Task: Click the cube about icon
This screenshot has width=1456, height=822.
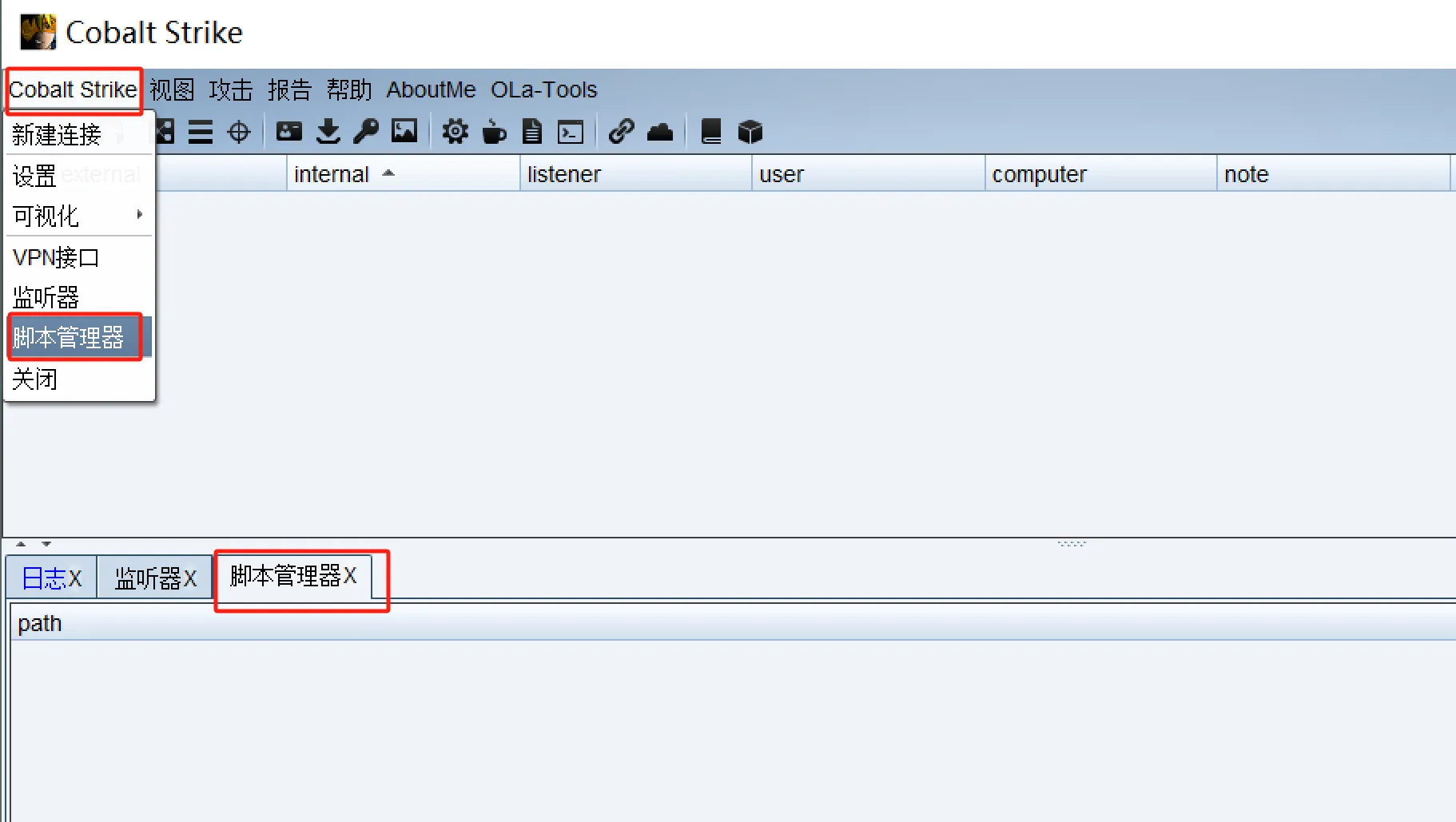Action: 750,132
